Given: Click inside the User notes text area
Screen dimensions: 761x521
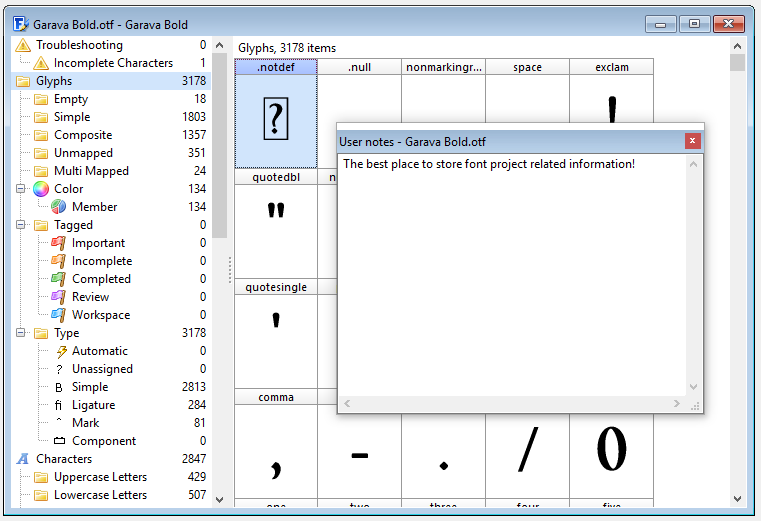Looking at the screenshot, I should tap(512, 275).
